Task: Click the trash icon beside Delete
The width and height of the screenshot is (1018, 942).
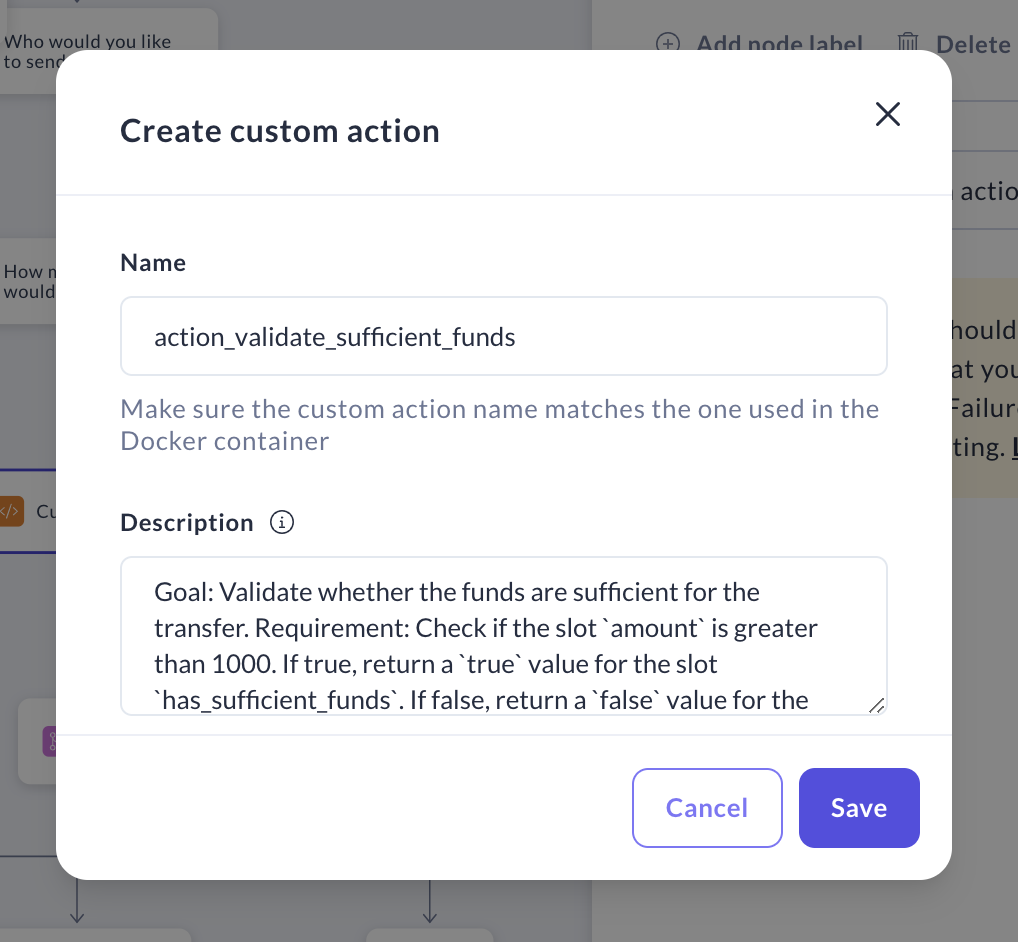Action: coord(908,43)
